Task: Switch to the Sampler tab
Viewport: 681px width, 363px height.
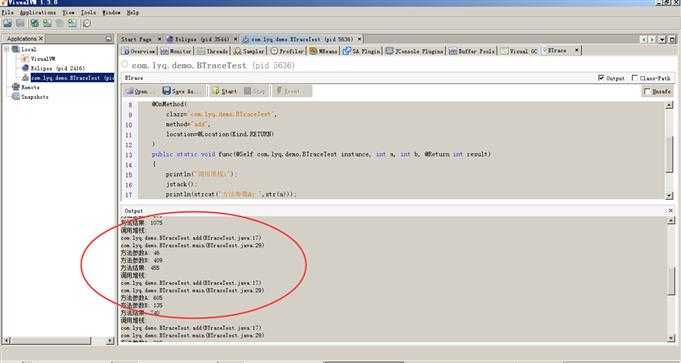Action: [249, 51]
